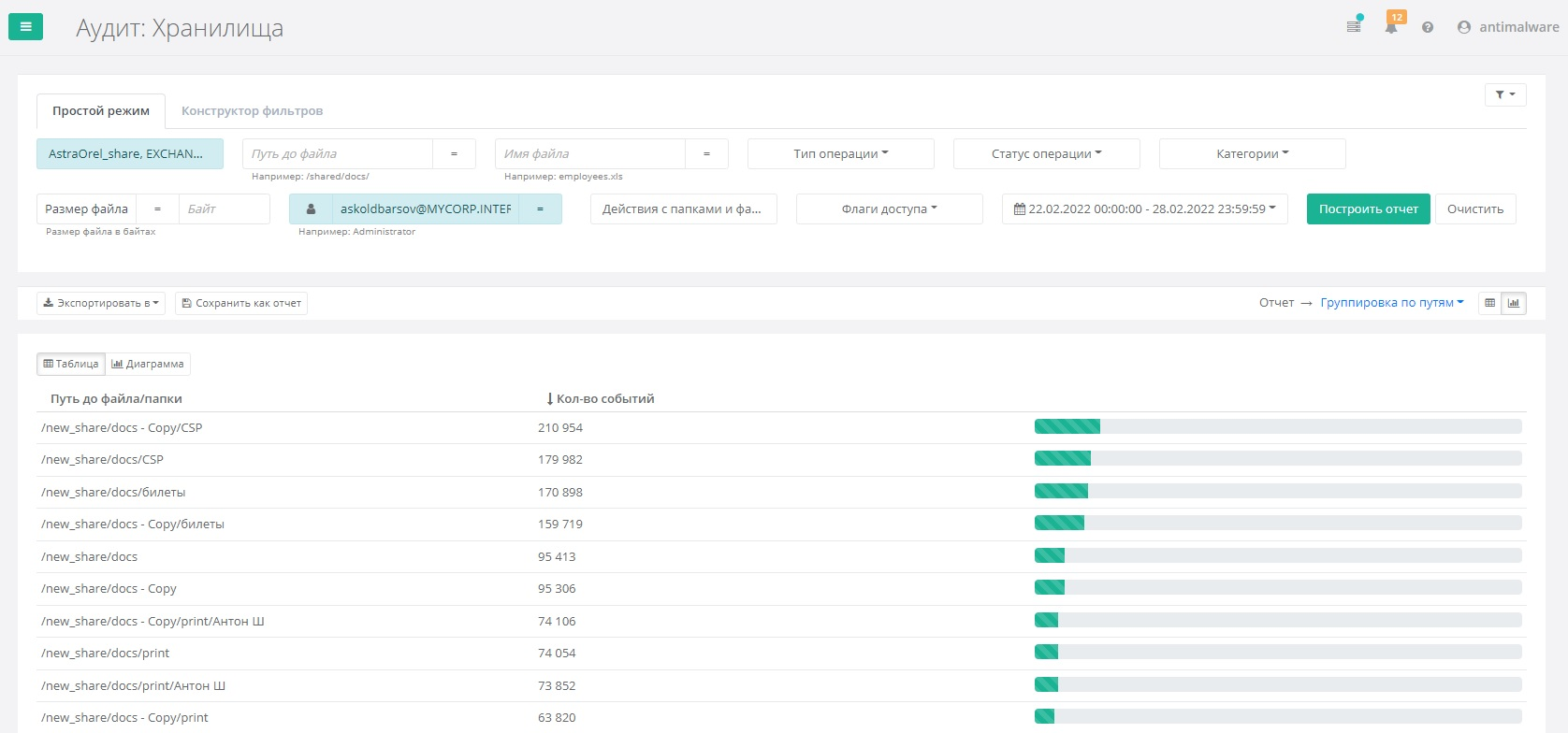Image resolution: width=1568 pixels, height=733 pixels.
Task: Click the Очистить button
Action: click(1474, 209)
